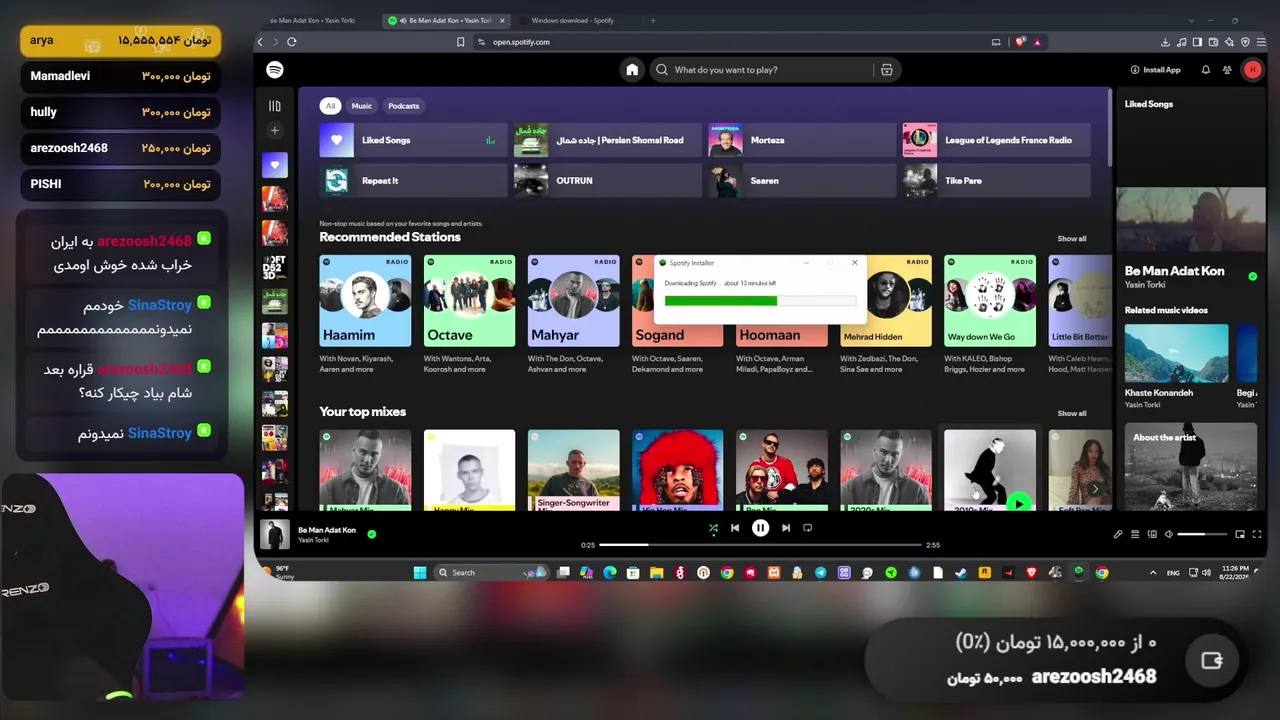Viewport: 1280px width, 720px height.
Task: Open Connect to a device icon
Action: 1152,534
